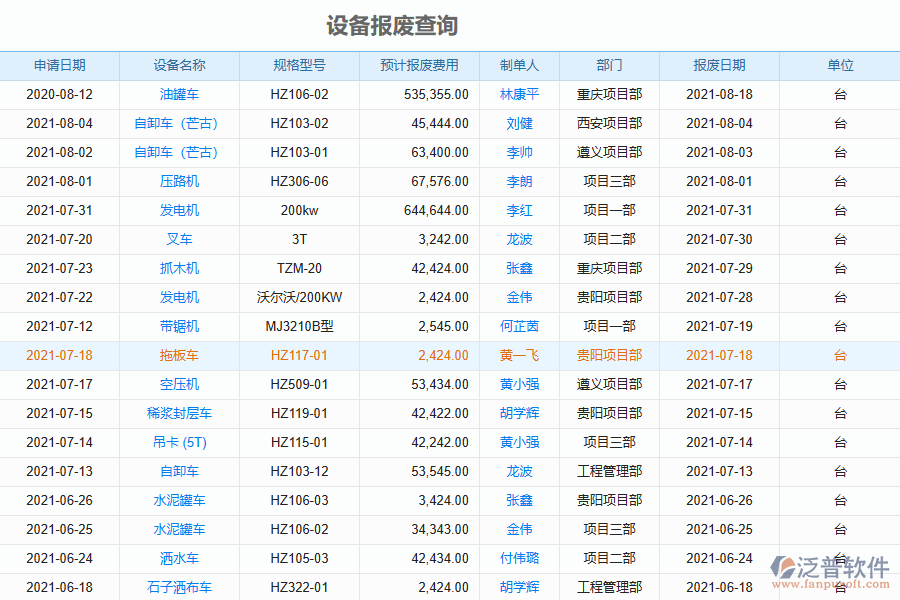900x600 pixels.
Task: Open the 抓木机 equipment link
Action: [177, 268]
